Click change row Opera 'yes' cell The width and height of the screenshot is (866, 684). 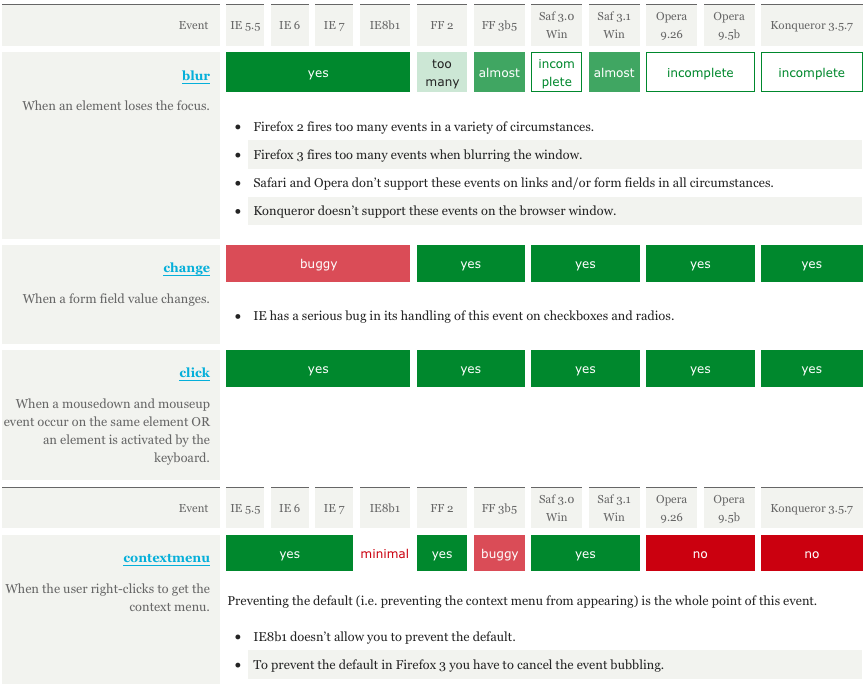coord(700,264)
